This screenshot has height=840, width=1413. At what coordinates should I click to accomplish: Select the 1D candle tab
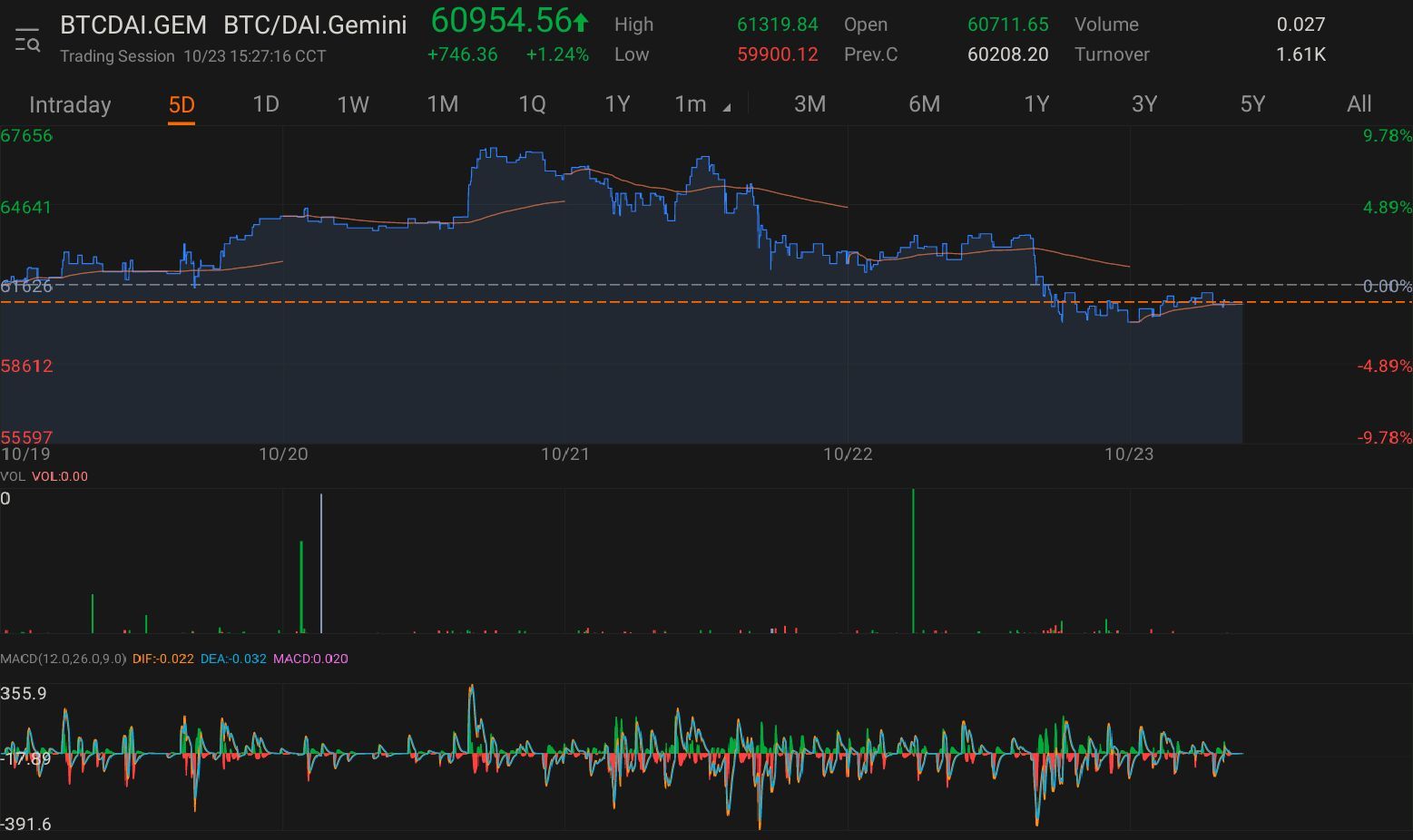pyautogui.click(x=265, y=104)
